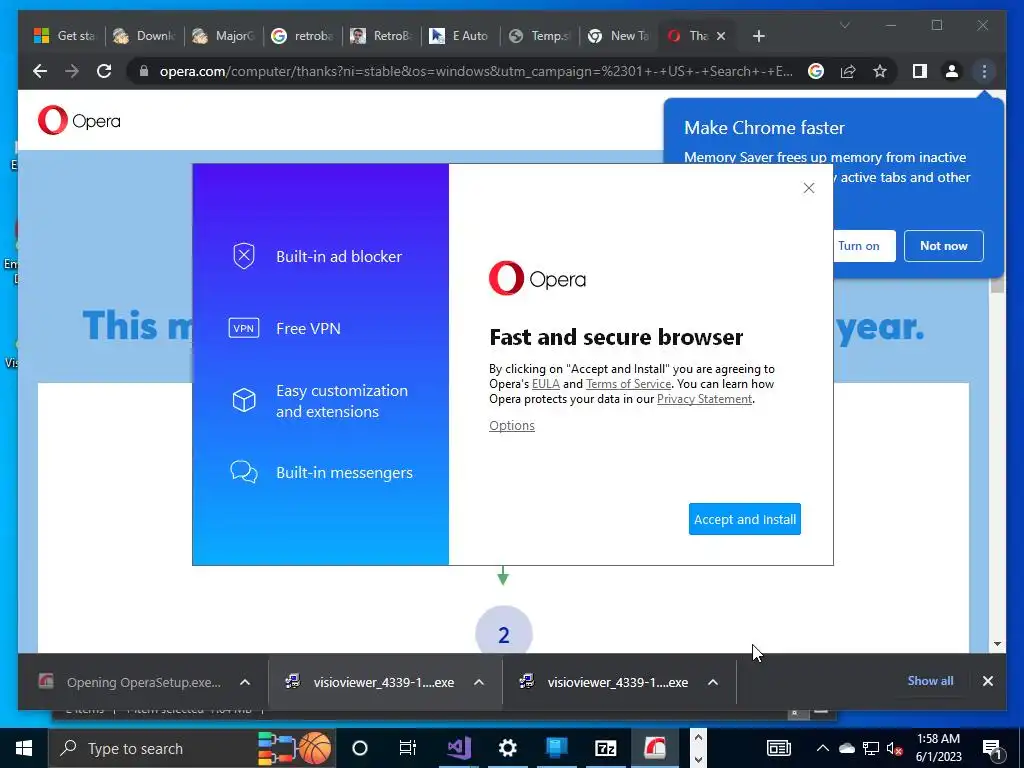Dismiss Memory Saver with Not now
Screen dimensions: 1024x768
[x=944, y=246]
